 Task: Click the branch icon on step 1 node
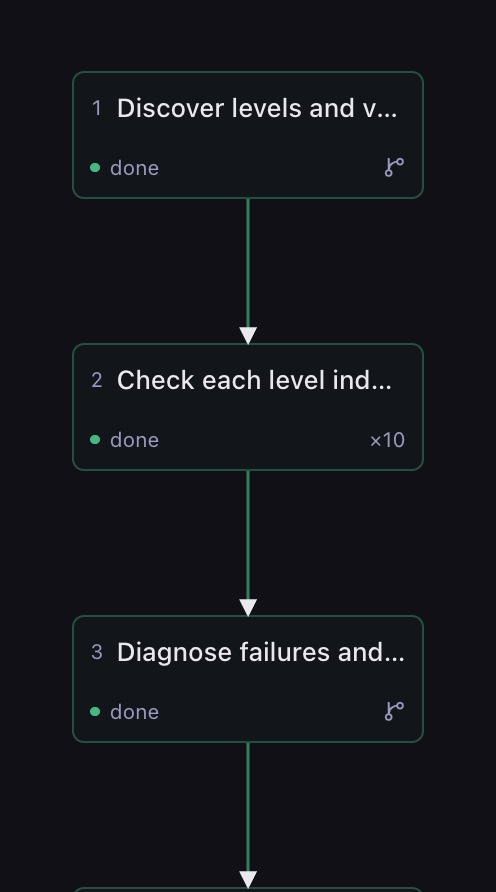click(394, 167)
